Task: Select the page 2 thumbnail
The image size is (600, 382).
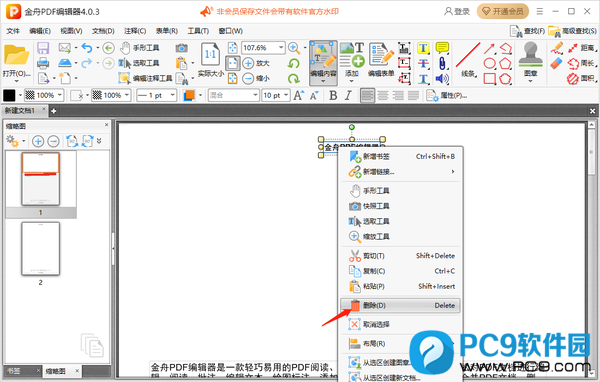Action: coord(41,249)
